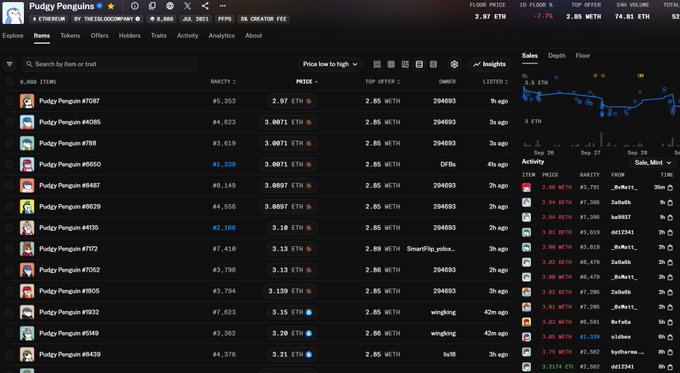Click the Pudgy Penguins collection avatar
Screen dimensions: 680x373
(x=13, y=13)
